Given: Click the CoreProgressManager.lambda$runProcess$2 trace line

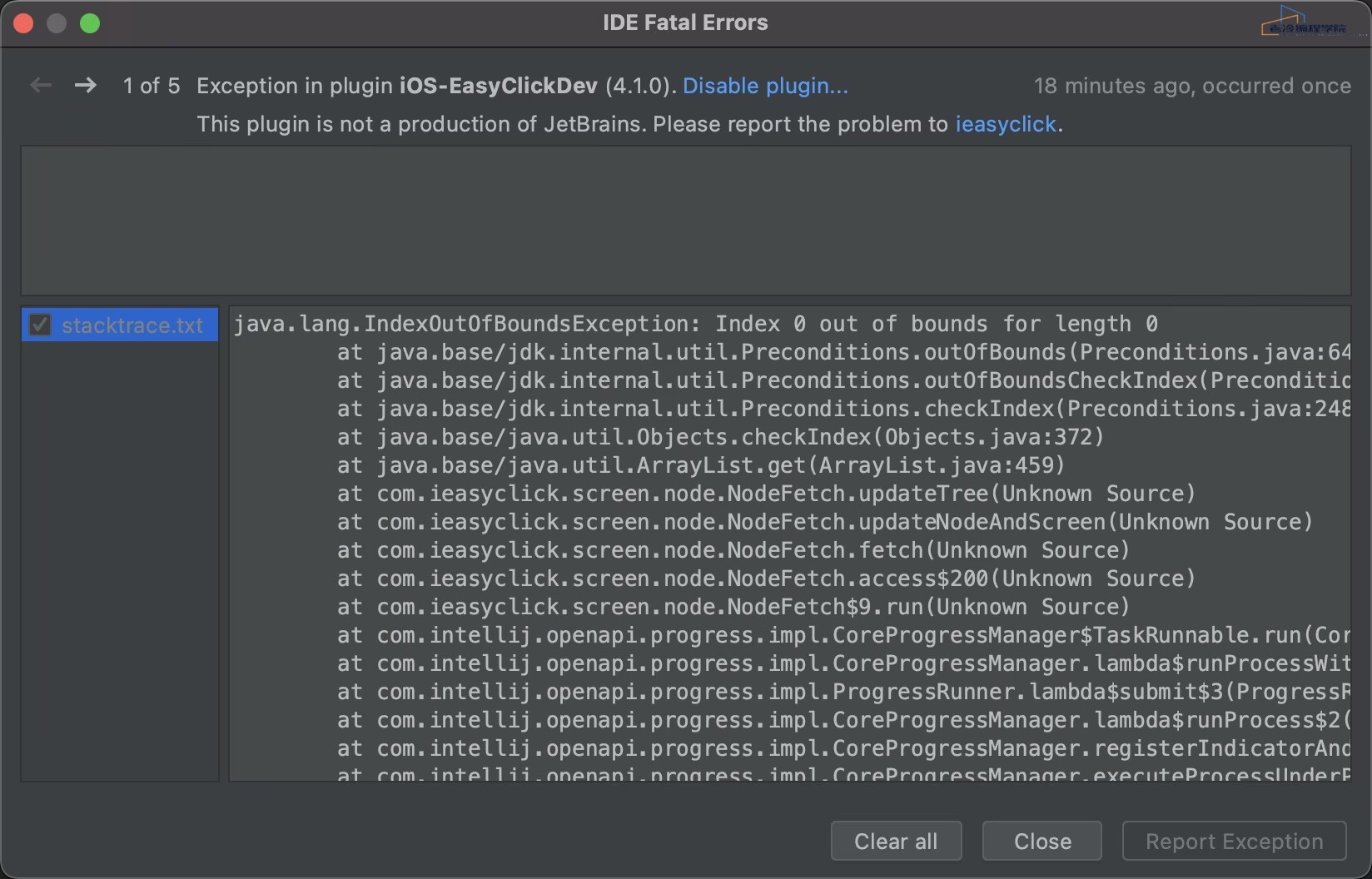Looking at the screenshot, I should [843, 720].
